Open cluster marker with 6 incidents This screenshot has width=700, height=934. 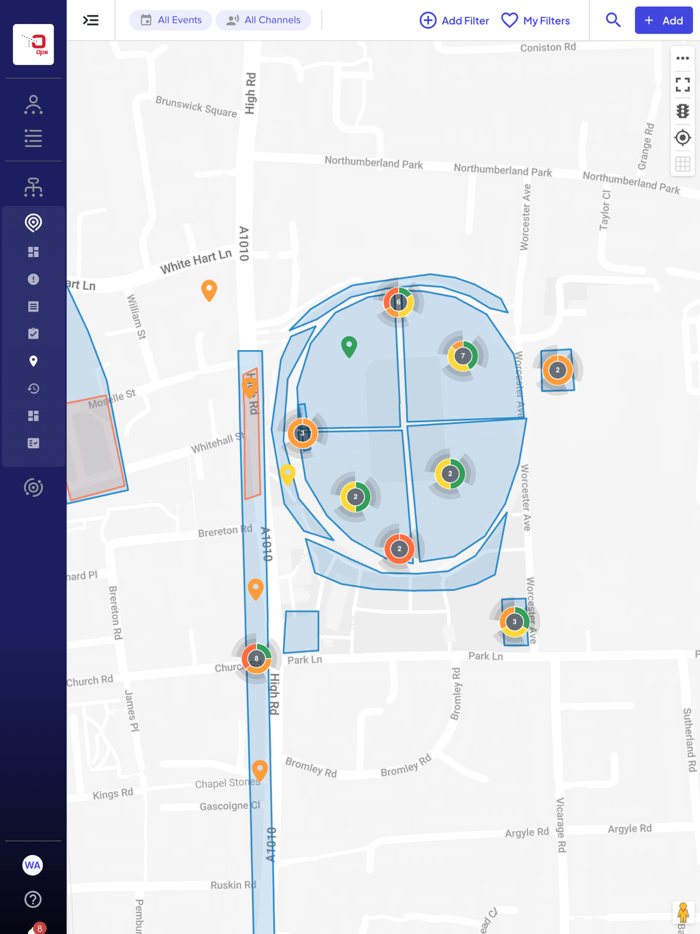[x=399, y=302]
